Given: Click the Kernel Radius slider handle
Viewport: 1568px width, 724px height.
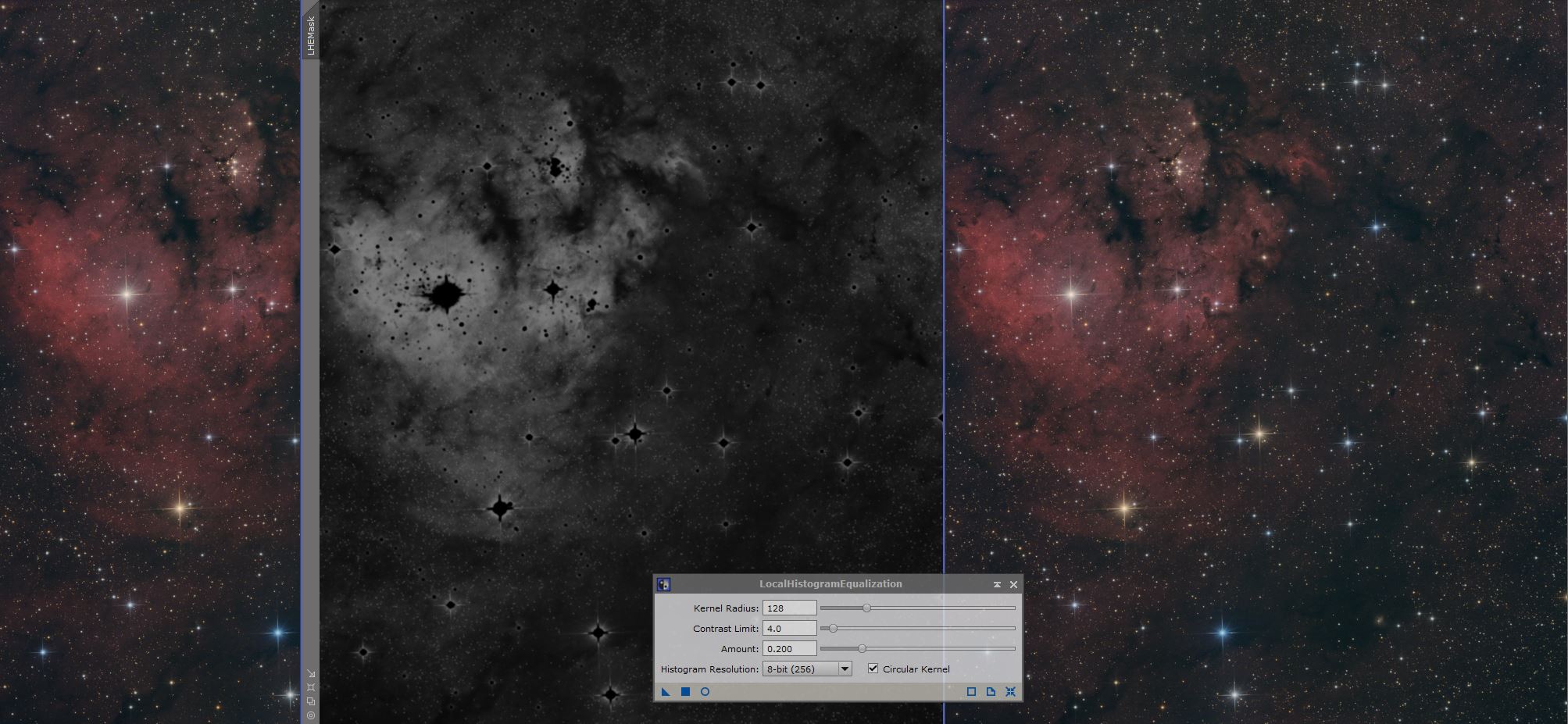Looking at the screenshot, I should (866, 608).
